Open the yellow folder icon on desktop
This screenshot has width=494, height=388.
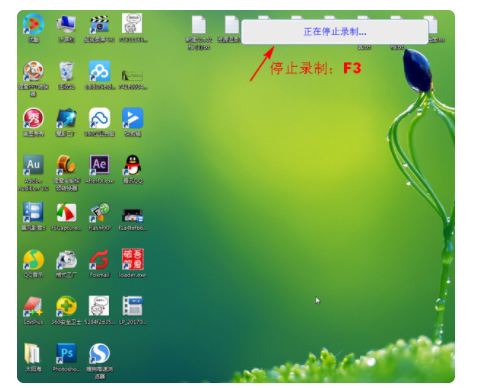(32, 353)
